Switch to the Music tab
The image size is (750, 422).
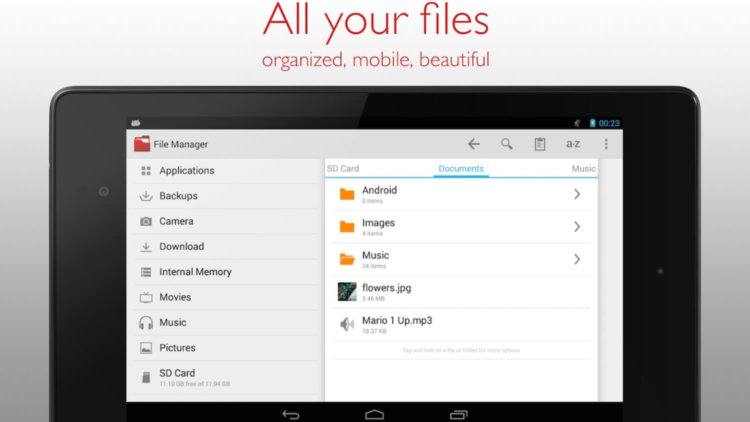click(583, 169)
